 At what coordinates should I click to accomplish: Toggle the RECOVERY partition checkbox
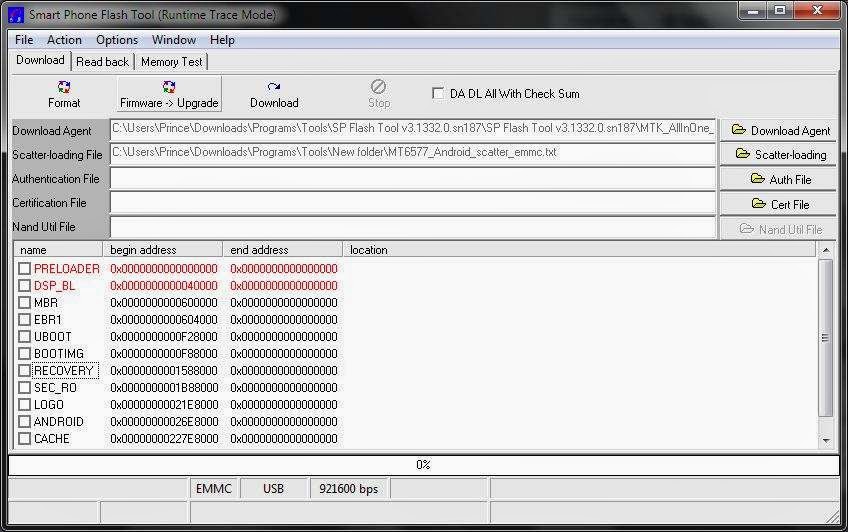24,370
